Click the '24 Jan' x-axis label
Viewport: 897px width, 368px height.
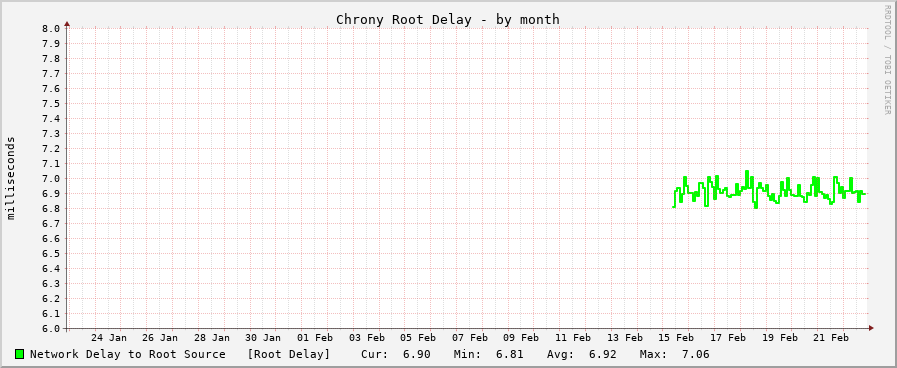coord(109,338)
